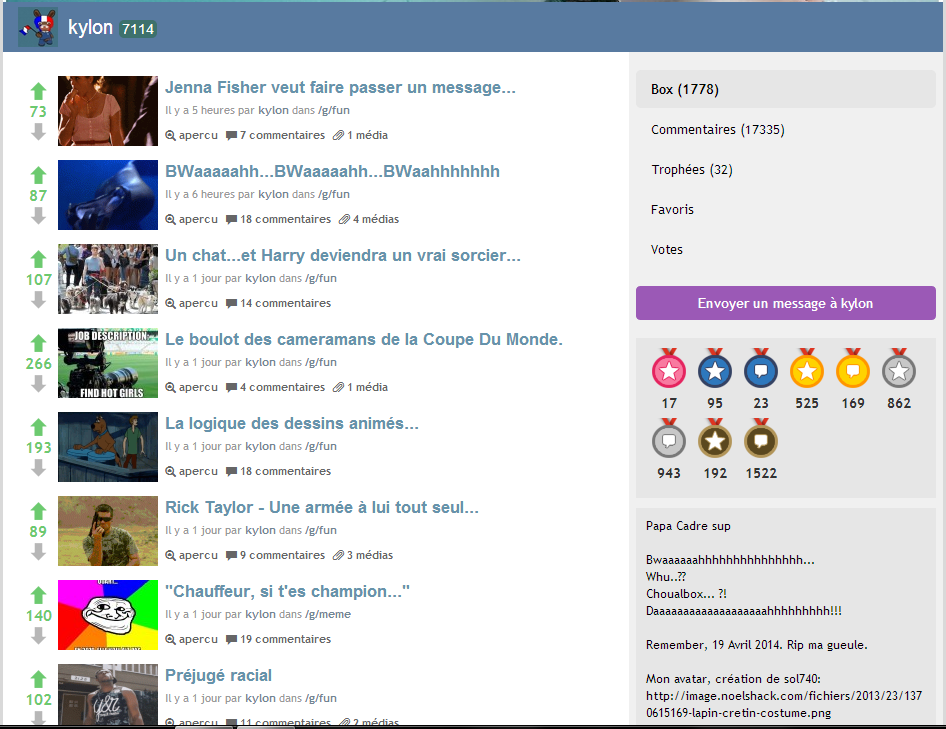Click the bronze comment medal showing 1522
Viewport: 946px width, 729px height.
click(760, 440)
